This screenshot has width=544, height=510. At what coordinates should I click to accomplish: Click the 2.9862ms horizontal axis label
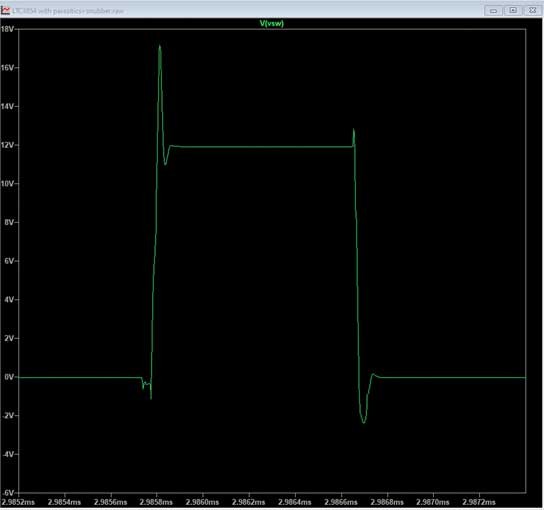pyautogui.click(x=248, y=502)
